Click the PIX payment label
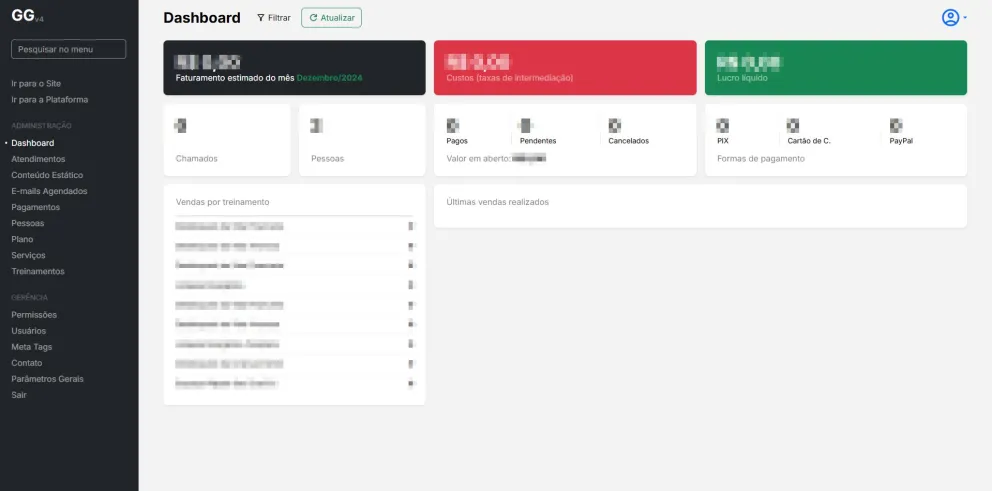992x491 pixels. 723,141
